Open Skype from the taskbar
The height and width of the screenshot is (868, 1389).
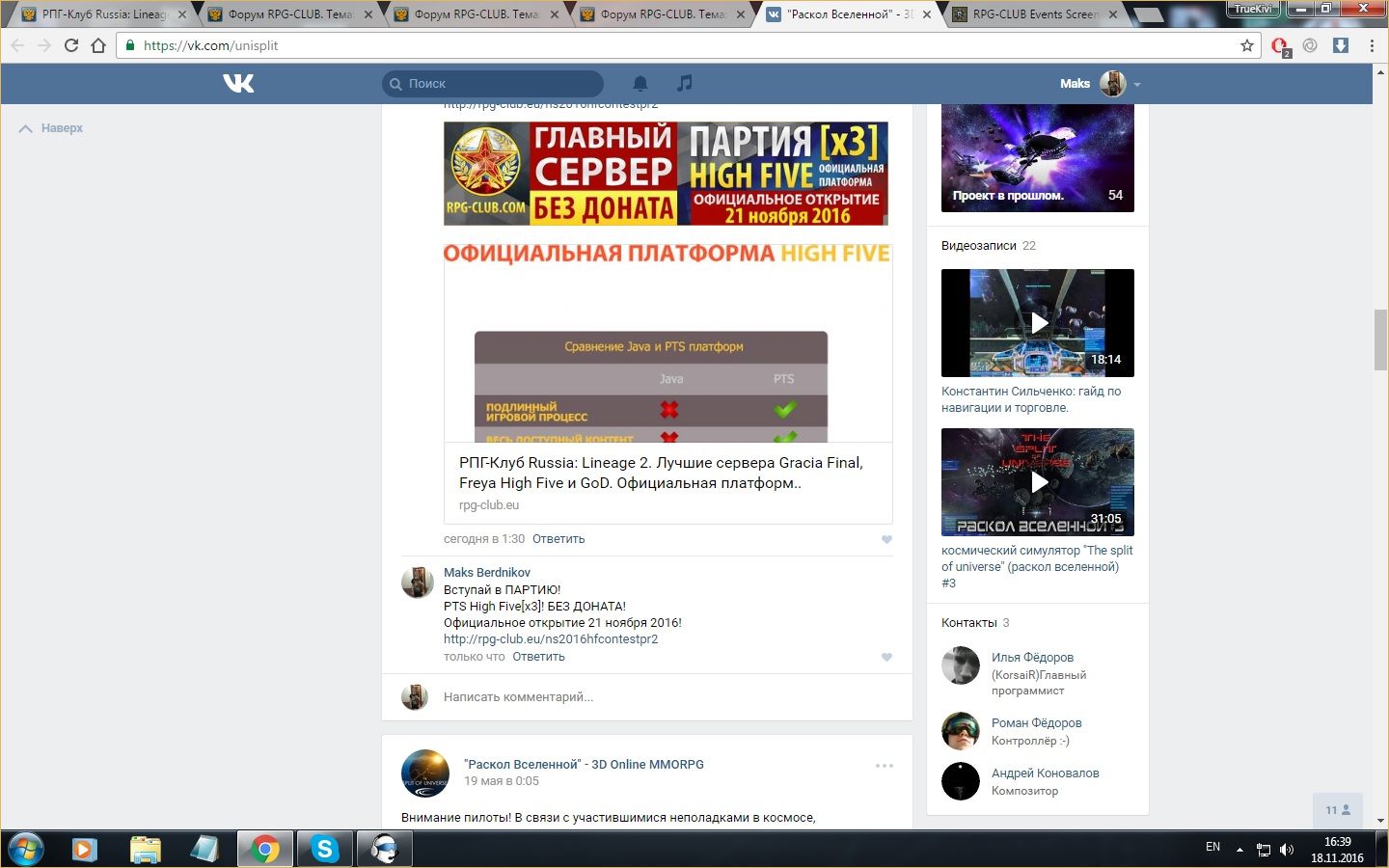324,849
